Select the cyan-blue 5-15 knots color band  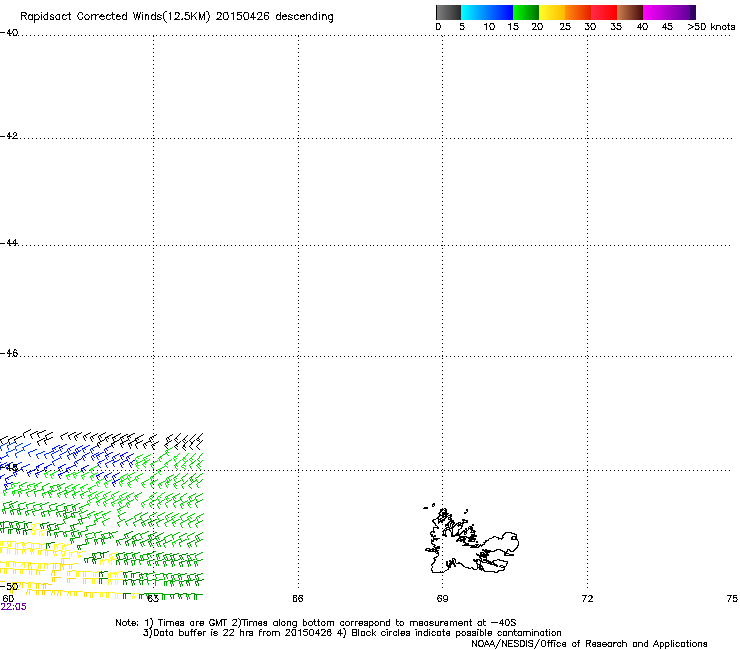487,12
